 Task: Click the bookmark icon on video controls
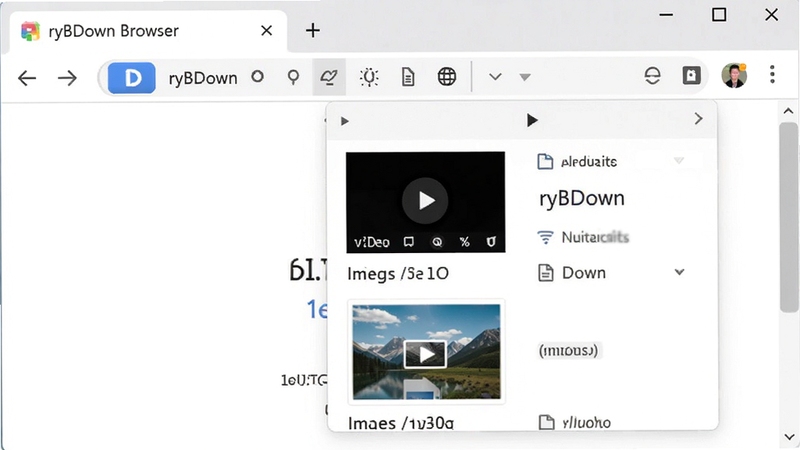coord(409,241)
